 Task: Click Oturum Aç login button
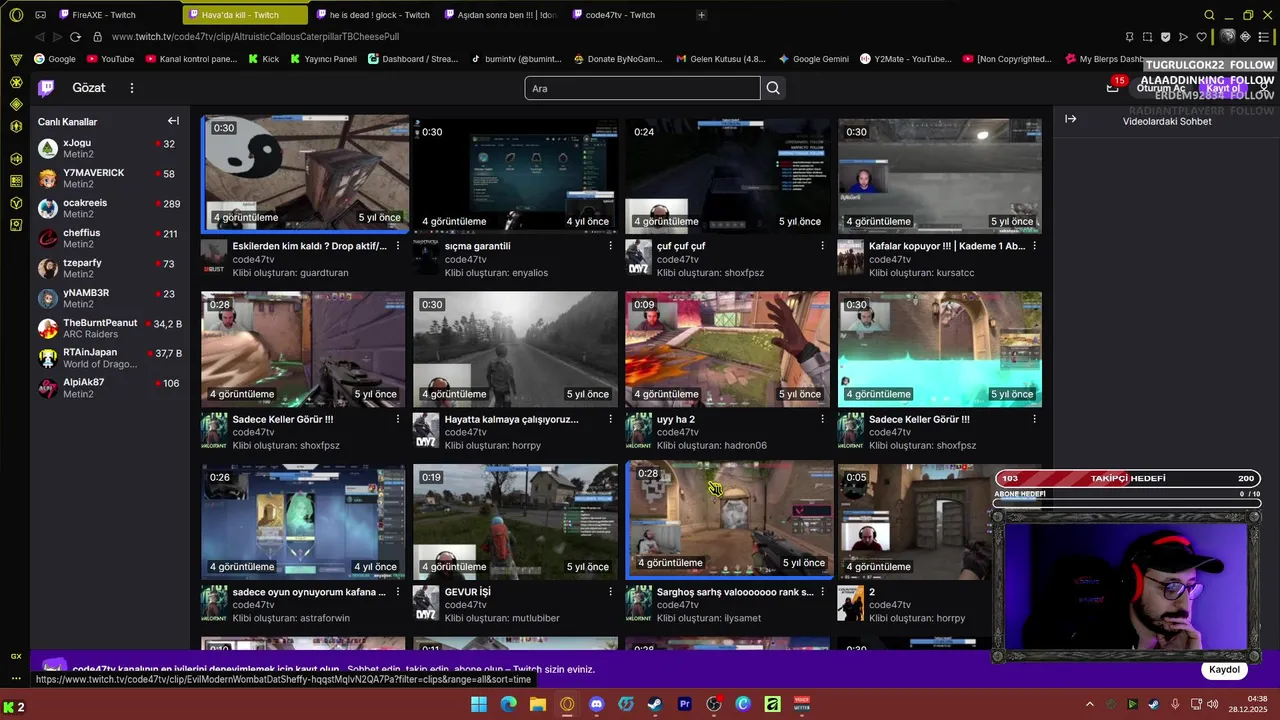(1160, 88)
